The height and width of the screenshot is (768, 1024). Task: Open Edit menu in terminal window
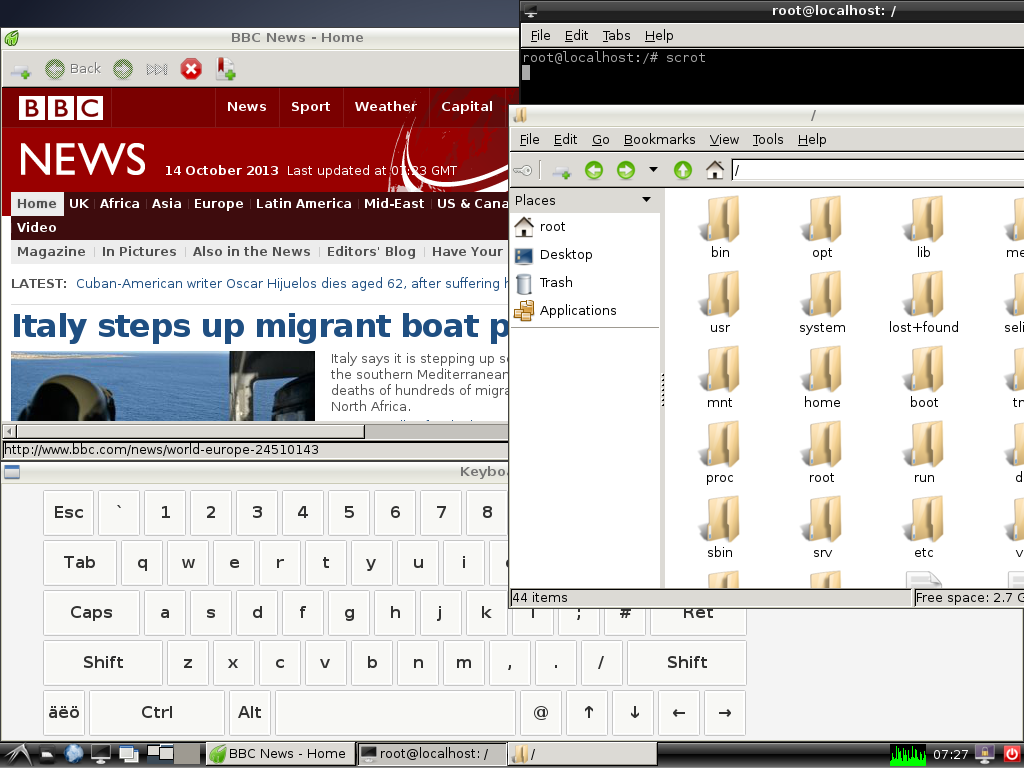576,35
